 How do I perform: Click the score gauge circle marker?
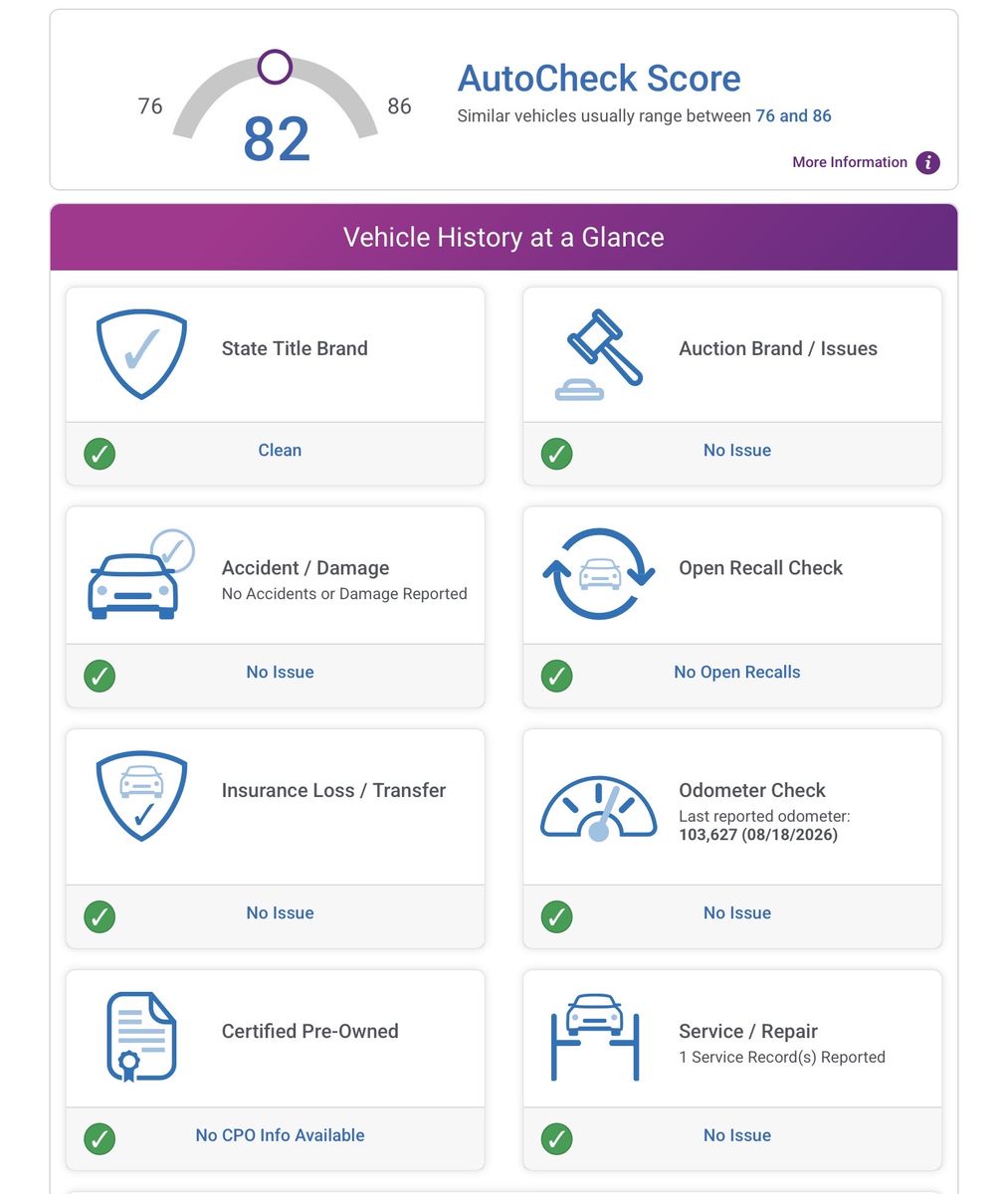tap(275, 67)
